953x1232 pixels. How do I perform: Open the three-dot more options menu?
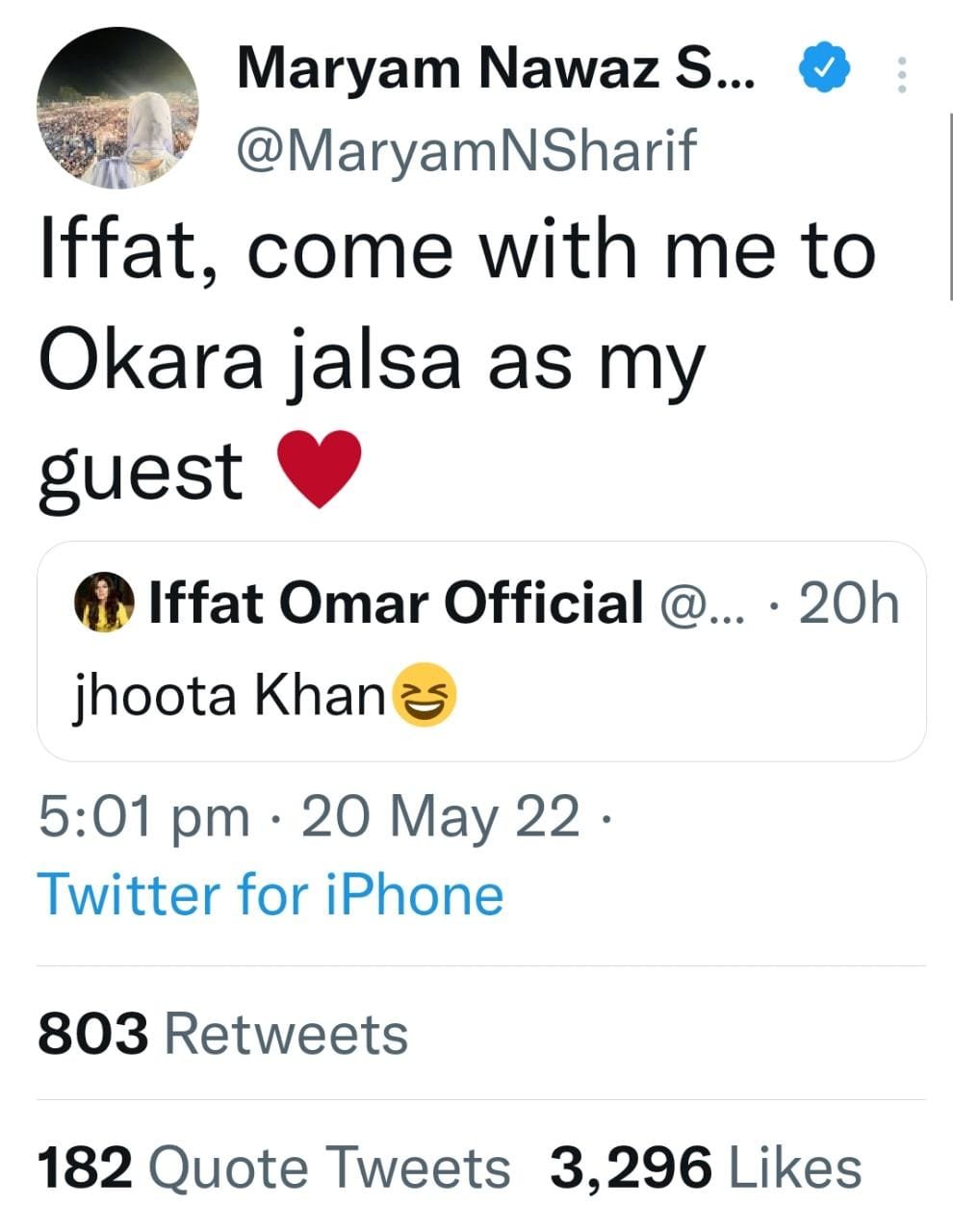click(902, 75)
